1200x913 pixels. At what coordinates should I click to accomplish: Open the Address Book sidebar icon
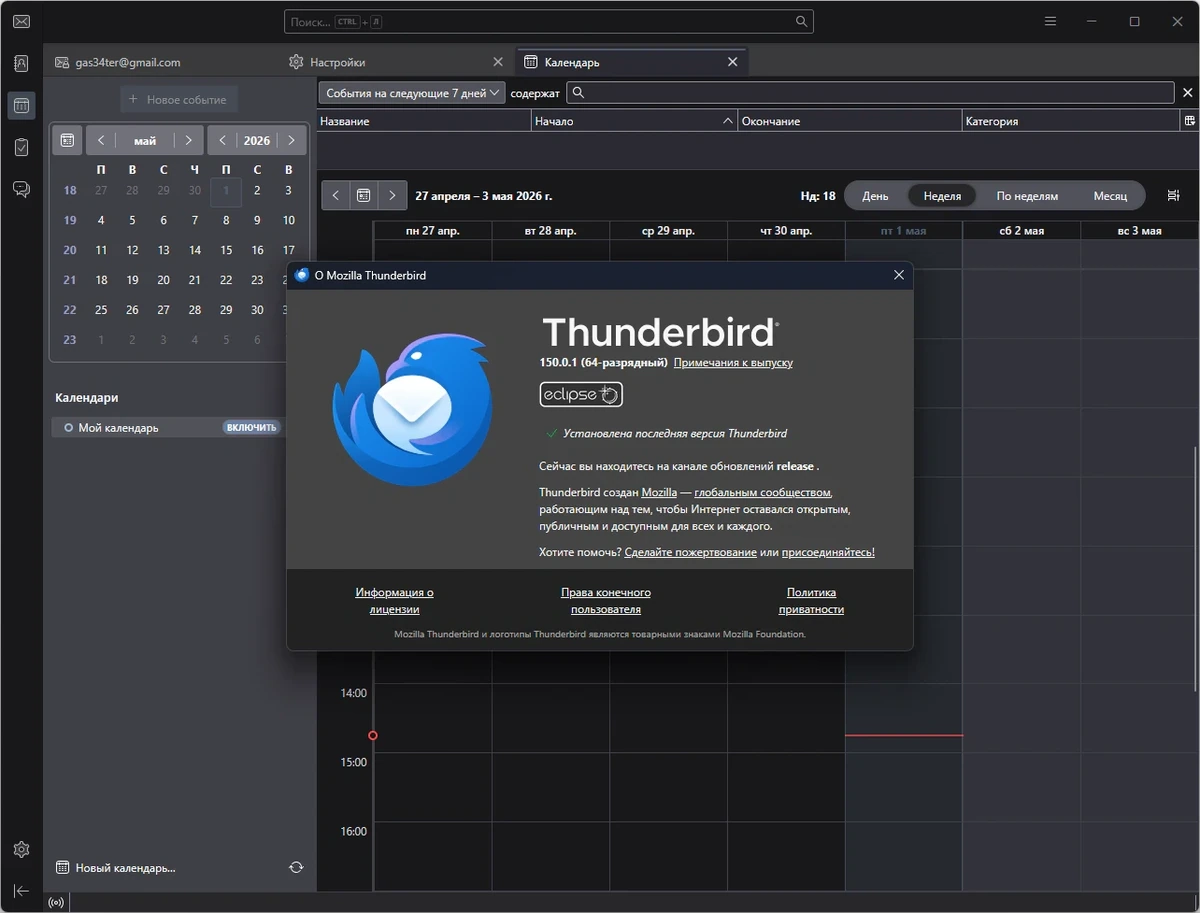tap(21, 63)
